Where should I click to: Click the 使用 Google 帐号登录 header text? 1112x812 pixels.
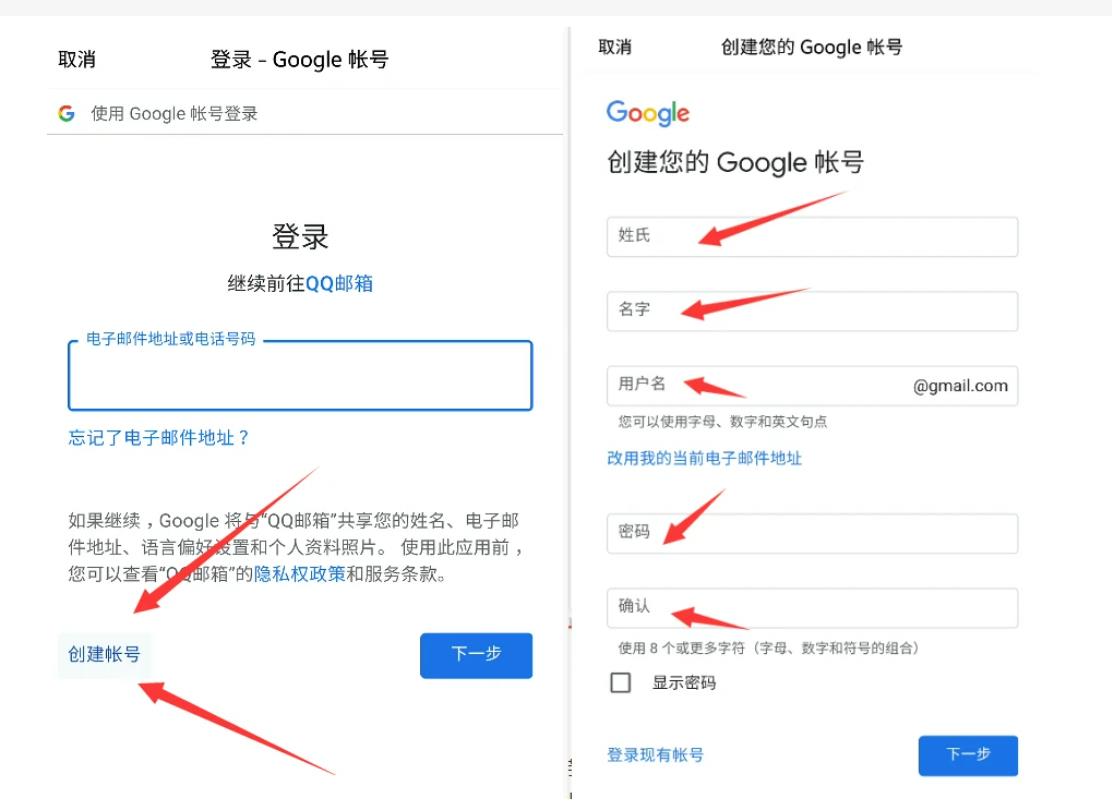coord(174,114)
